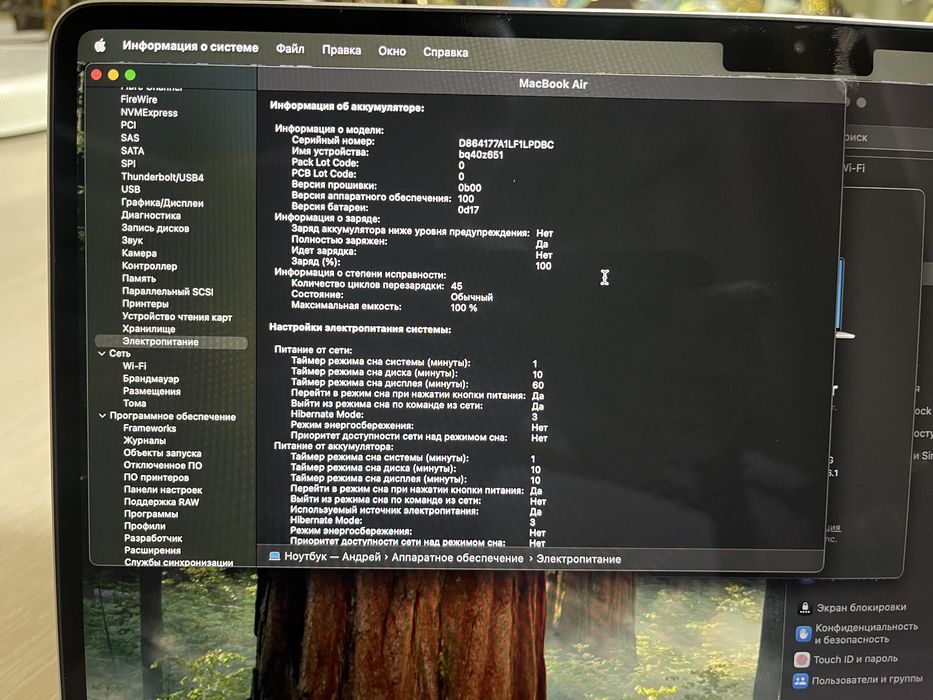This screenshot has width=933, height=700.
Task: Select USB in the sidebar
Action: tap(130, 189)
